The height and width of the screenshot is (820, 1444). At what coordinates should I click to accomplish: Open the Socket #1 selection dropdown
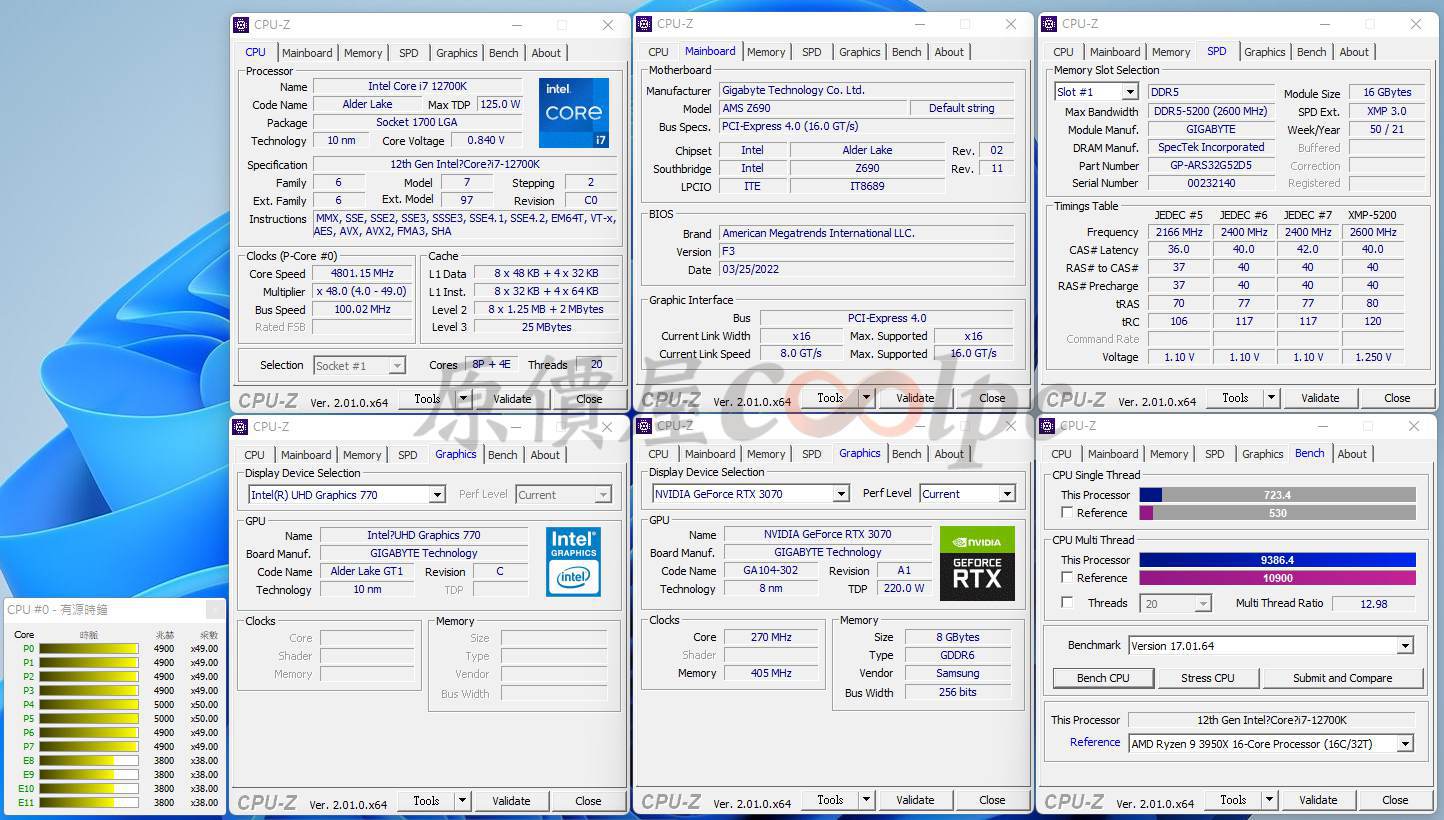pyautogui.click(x=397, y=366)
